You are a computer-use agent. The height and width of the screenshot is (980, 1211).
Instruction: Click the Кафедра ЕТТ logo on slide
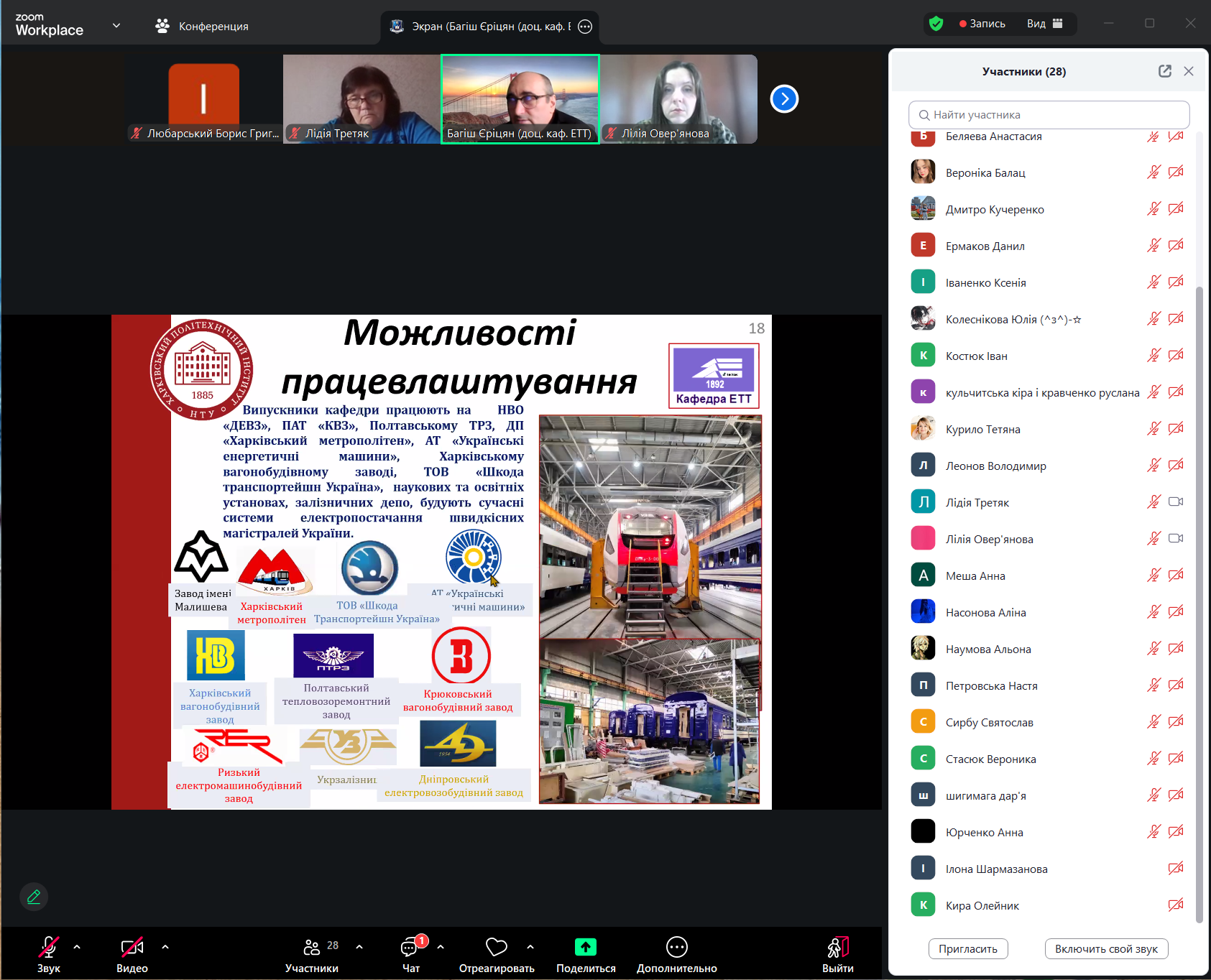(714, 376)
